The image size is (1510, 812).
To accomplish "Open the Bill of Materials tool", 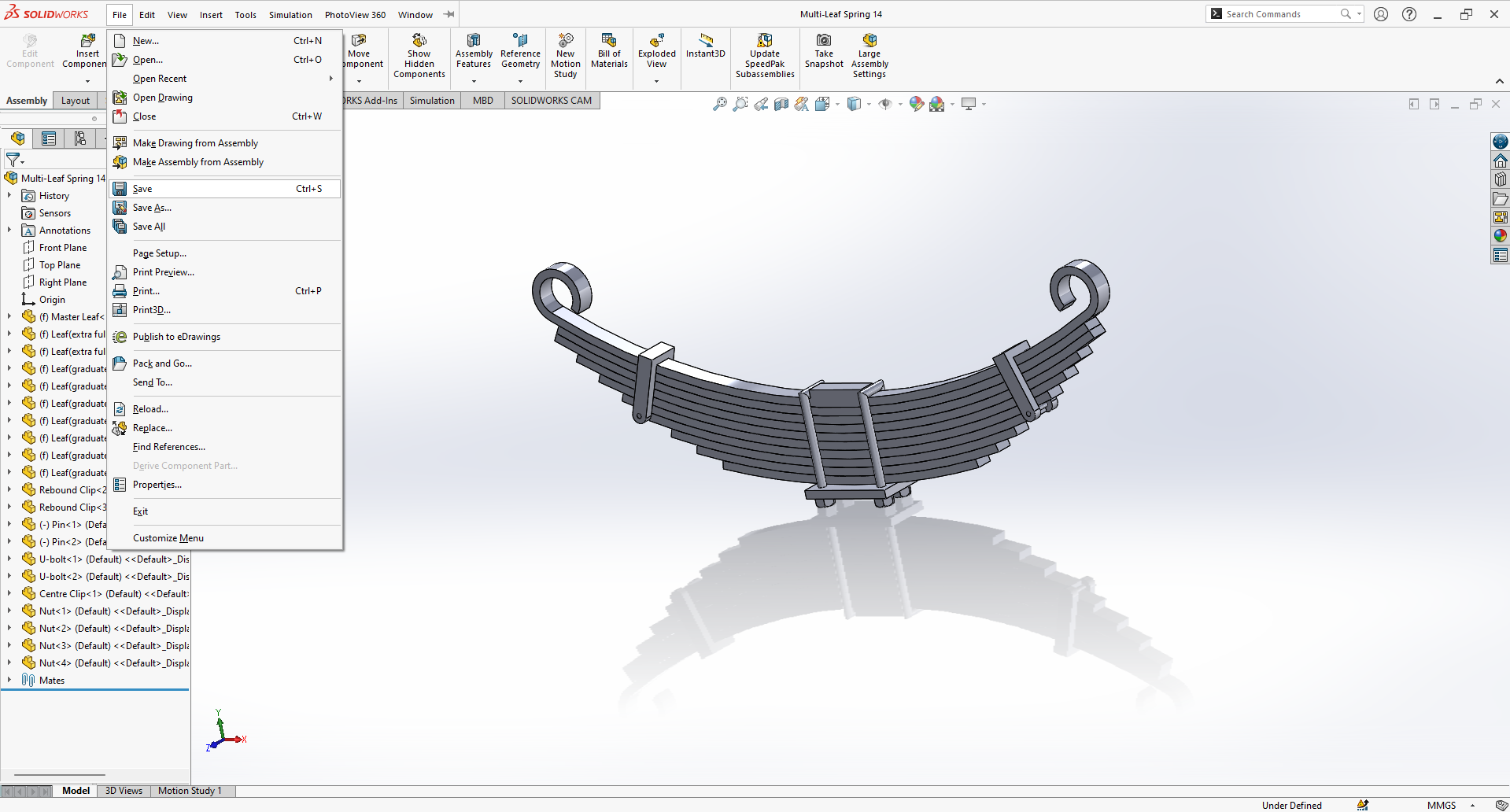I will (609, 41).
